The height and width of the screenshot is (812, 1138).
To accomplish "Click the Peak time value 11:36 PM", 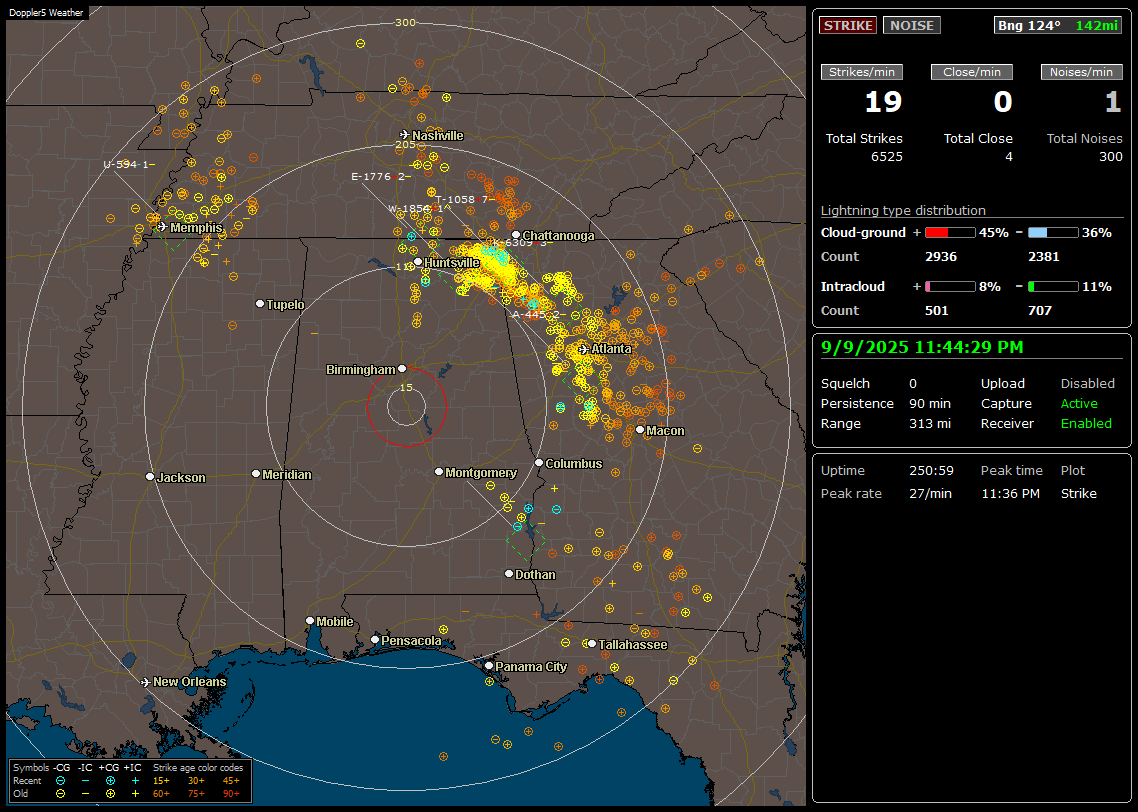I will pyautogui.click(x=1010, y=493).
